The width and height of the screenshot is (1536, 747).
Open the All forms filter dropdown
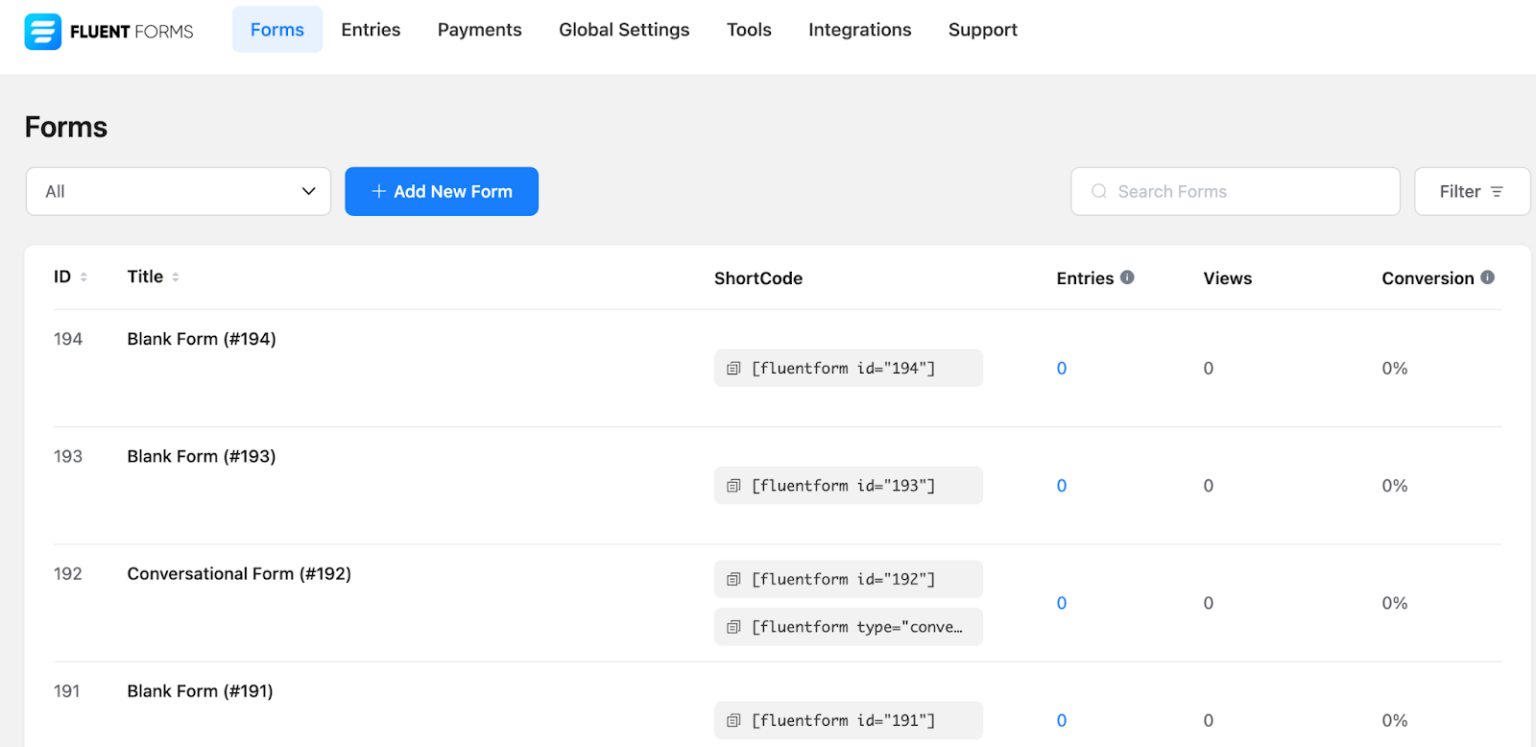point(178,191)
